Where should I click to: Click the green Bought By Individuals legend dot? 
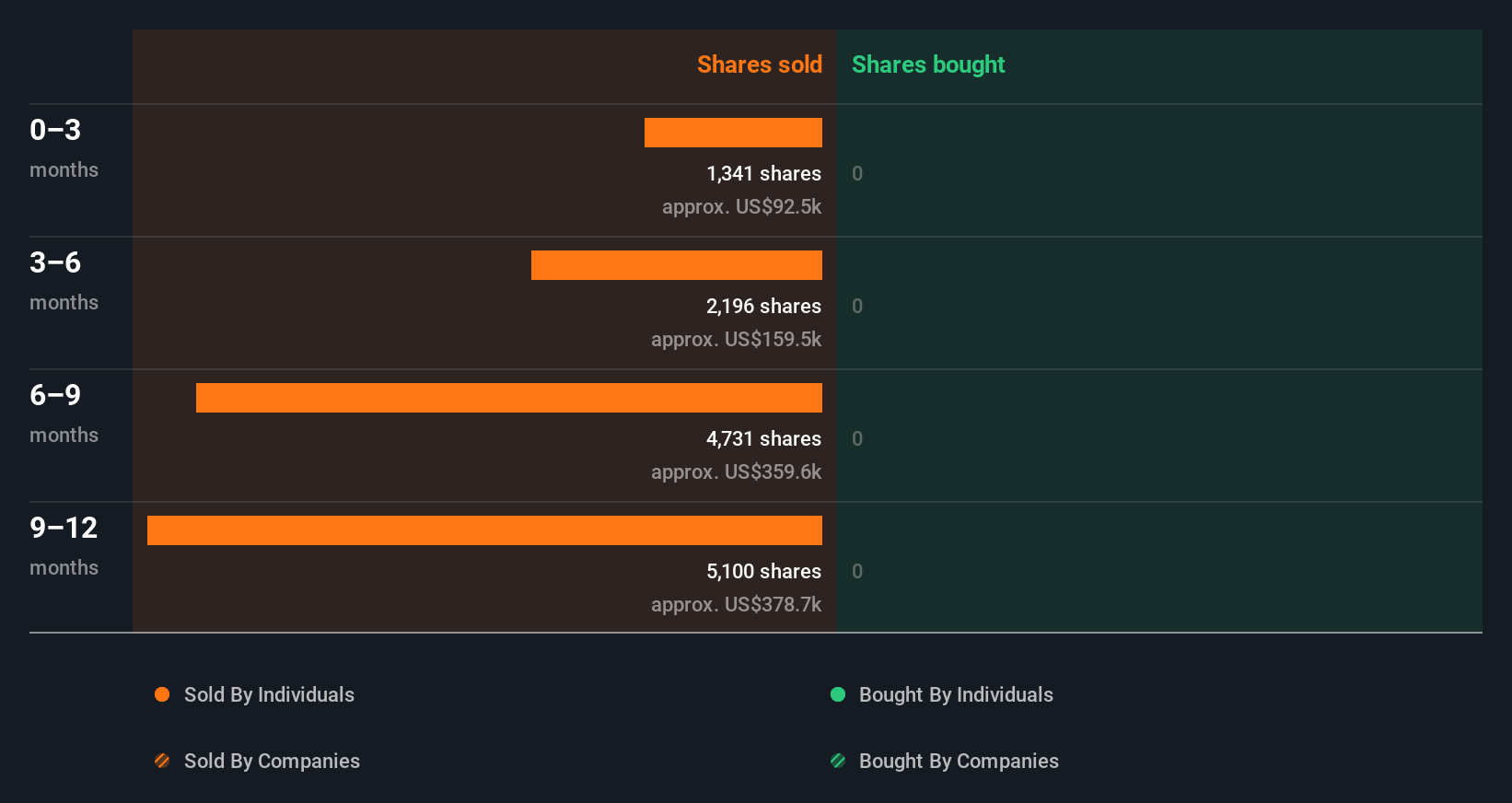[838, 694]
